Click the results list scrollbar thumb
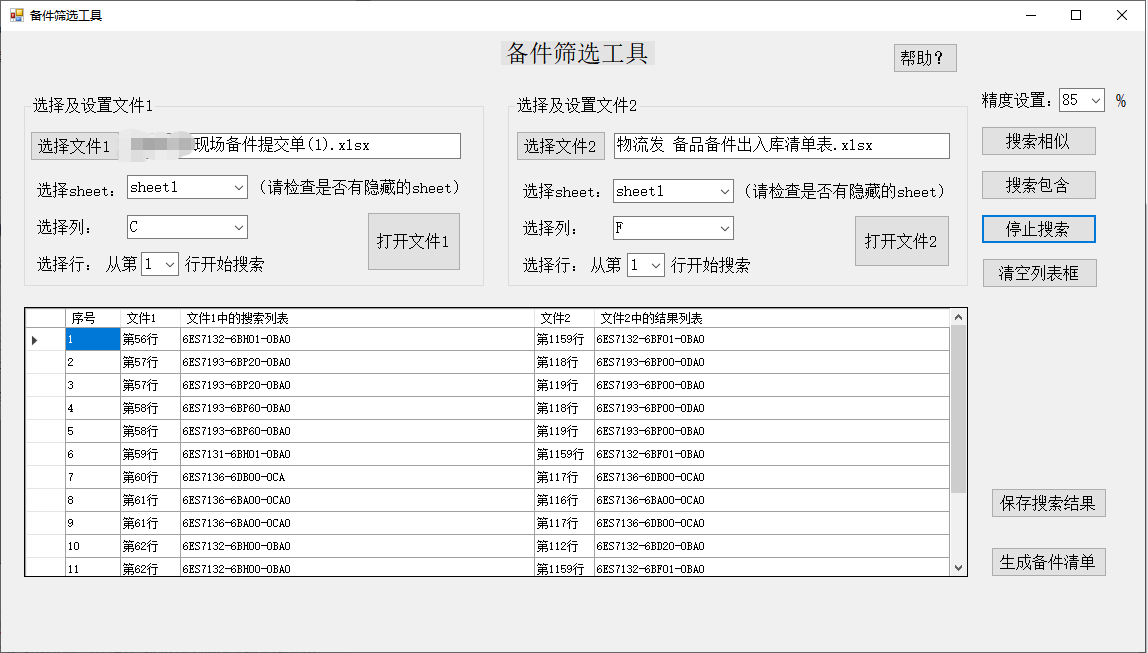The image size is (1148, 653). [x=958, y=408]
